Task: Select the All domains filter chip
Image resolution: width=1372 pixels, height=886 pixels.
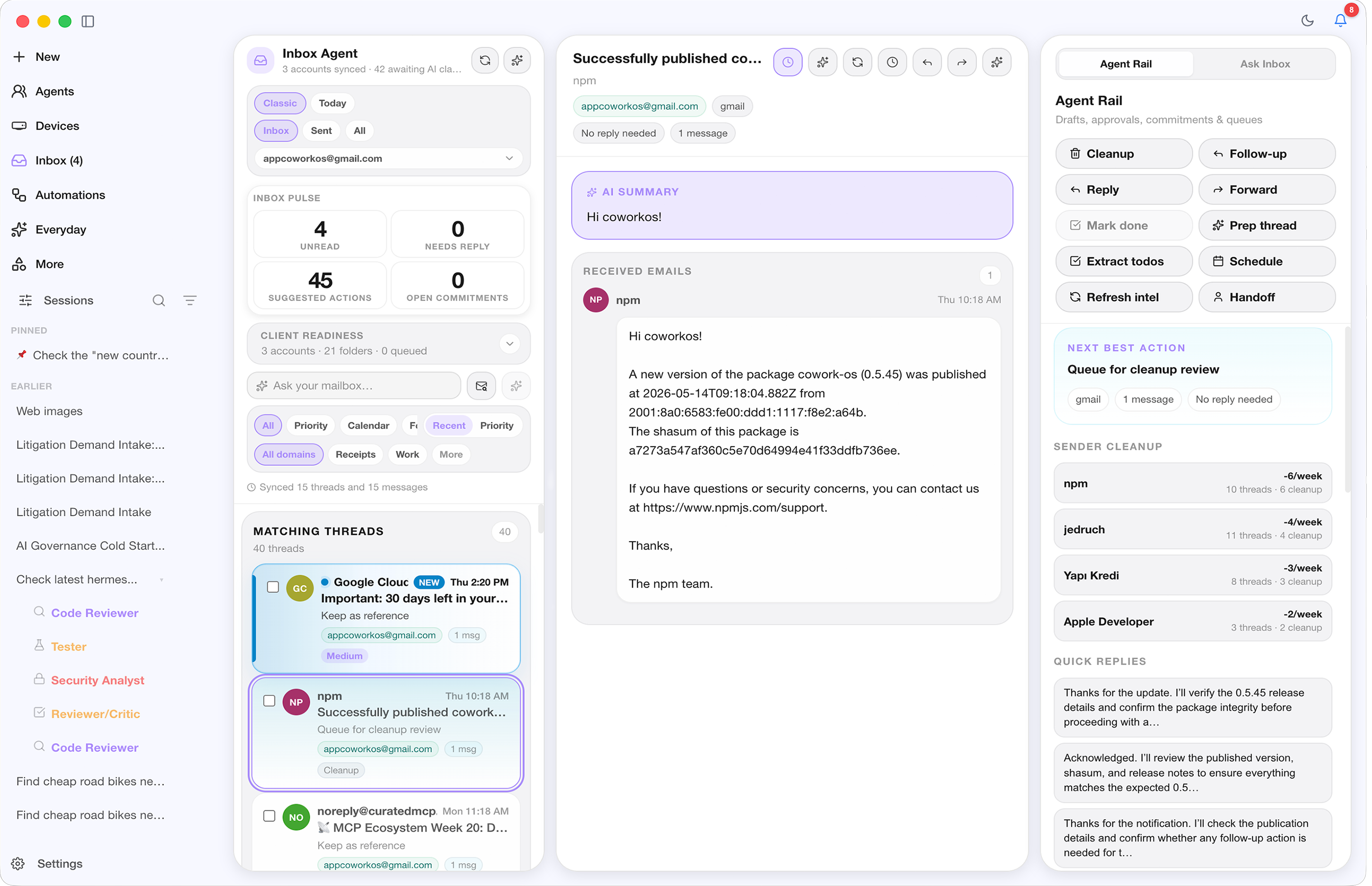Action: point(289,454)
